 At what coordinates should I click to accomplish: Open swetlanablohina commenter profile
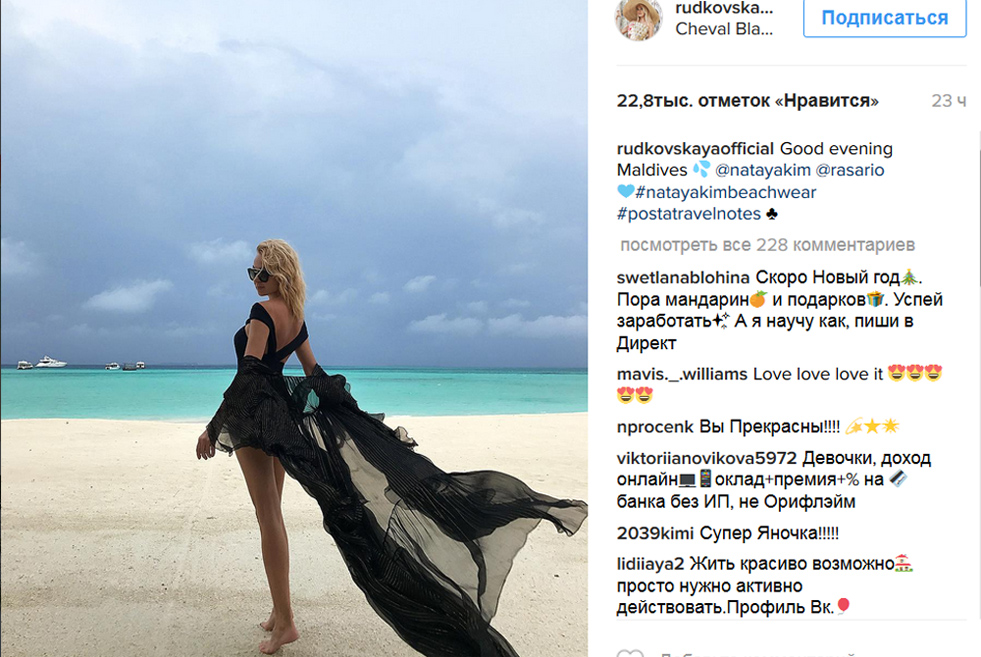point(683,277)
